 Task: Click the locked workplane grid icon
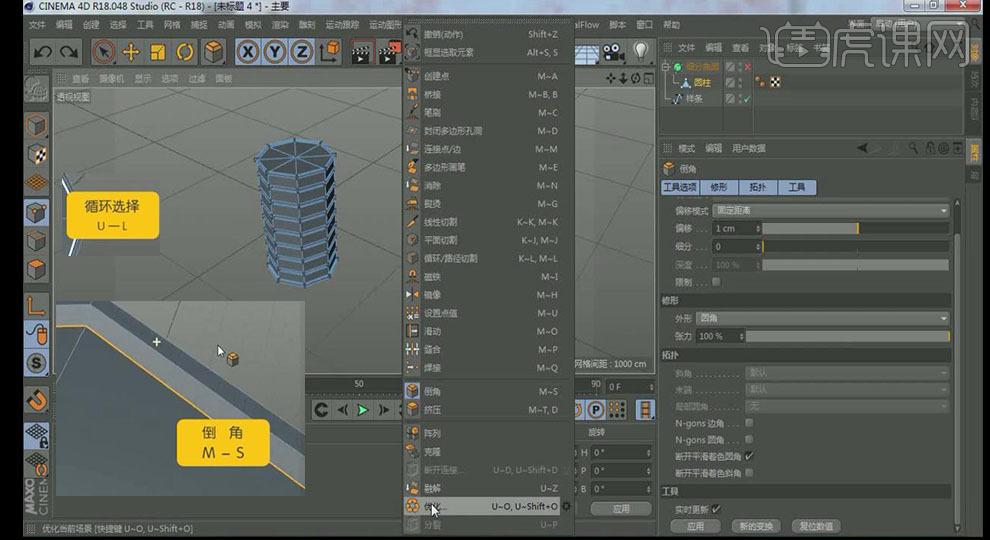pos(37,435)
